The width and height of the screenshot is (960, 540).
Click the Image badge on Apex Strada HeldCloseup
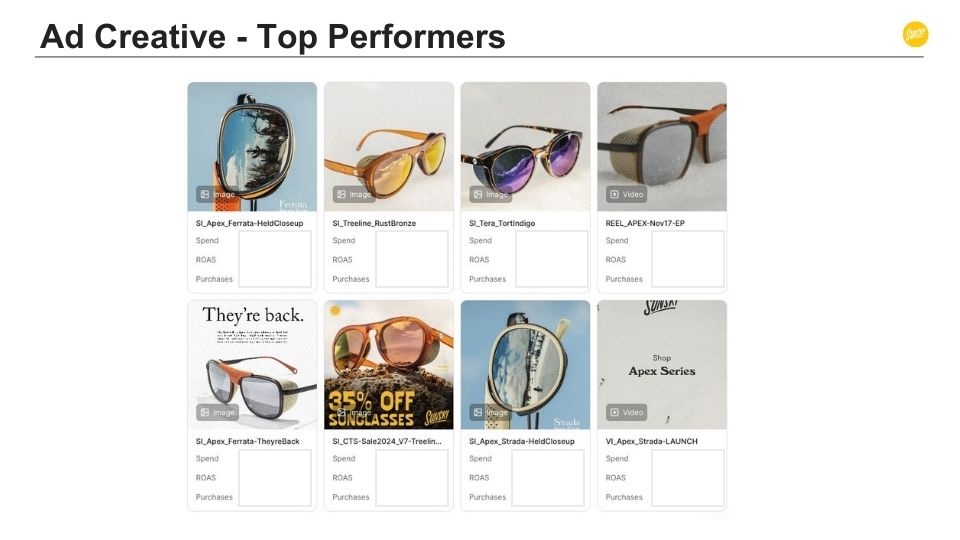coord(490,412)
